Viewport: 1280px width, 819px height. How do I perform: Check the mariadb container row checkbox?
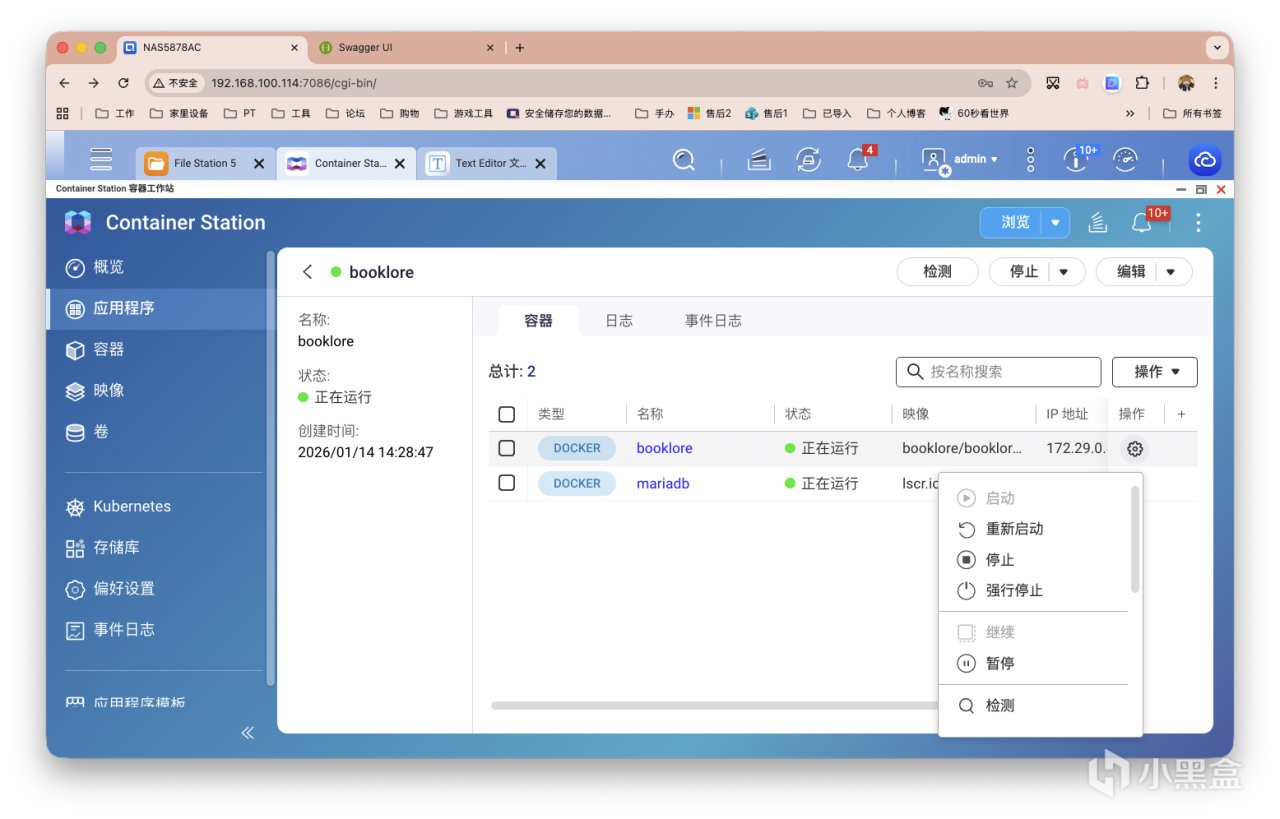click(507, 483)
